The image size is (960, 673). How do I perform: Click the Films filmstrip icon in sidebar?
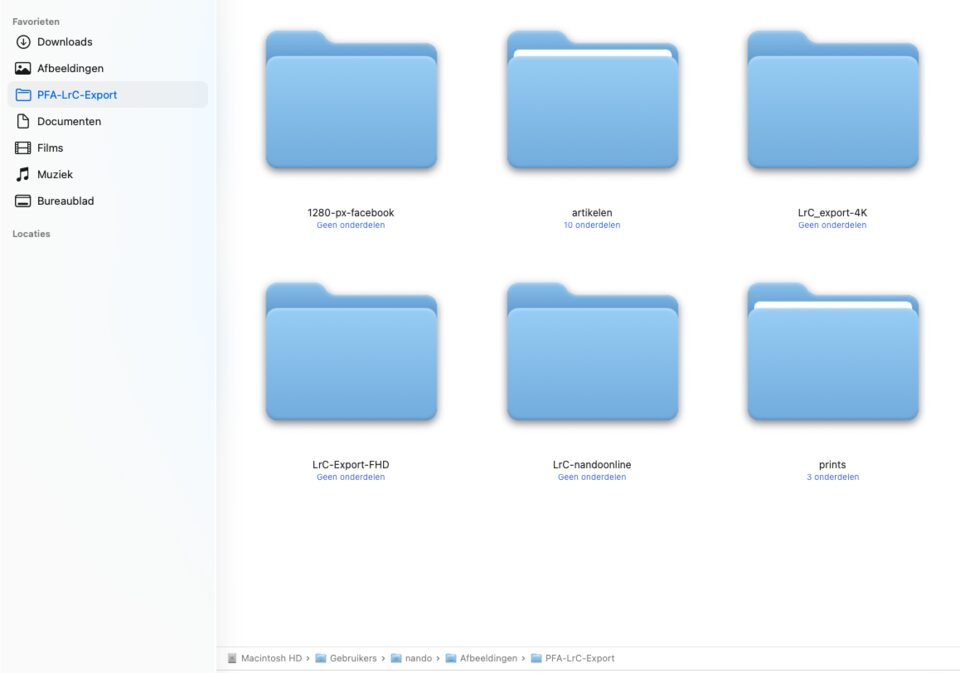point(23,148)
